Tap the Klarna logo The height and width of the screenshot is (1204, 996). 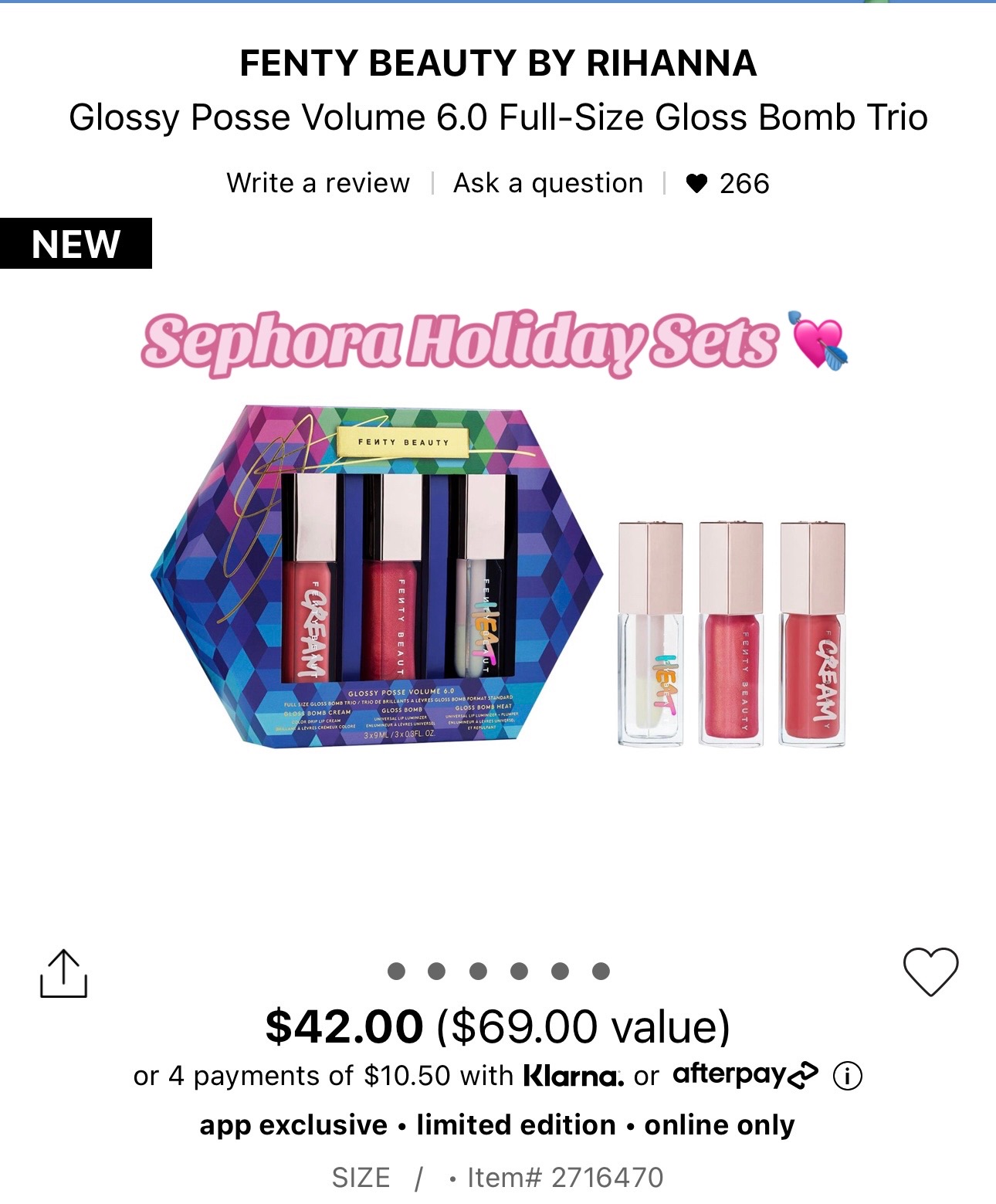click(573, 1075)
